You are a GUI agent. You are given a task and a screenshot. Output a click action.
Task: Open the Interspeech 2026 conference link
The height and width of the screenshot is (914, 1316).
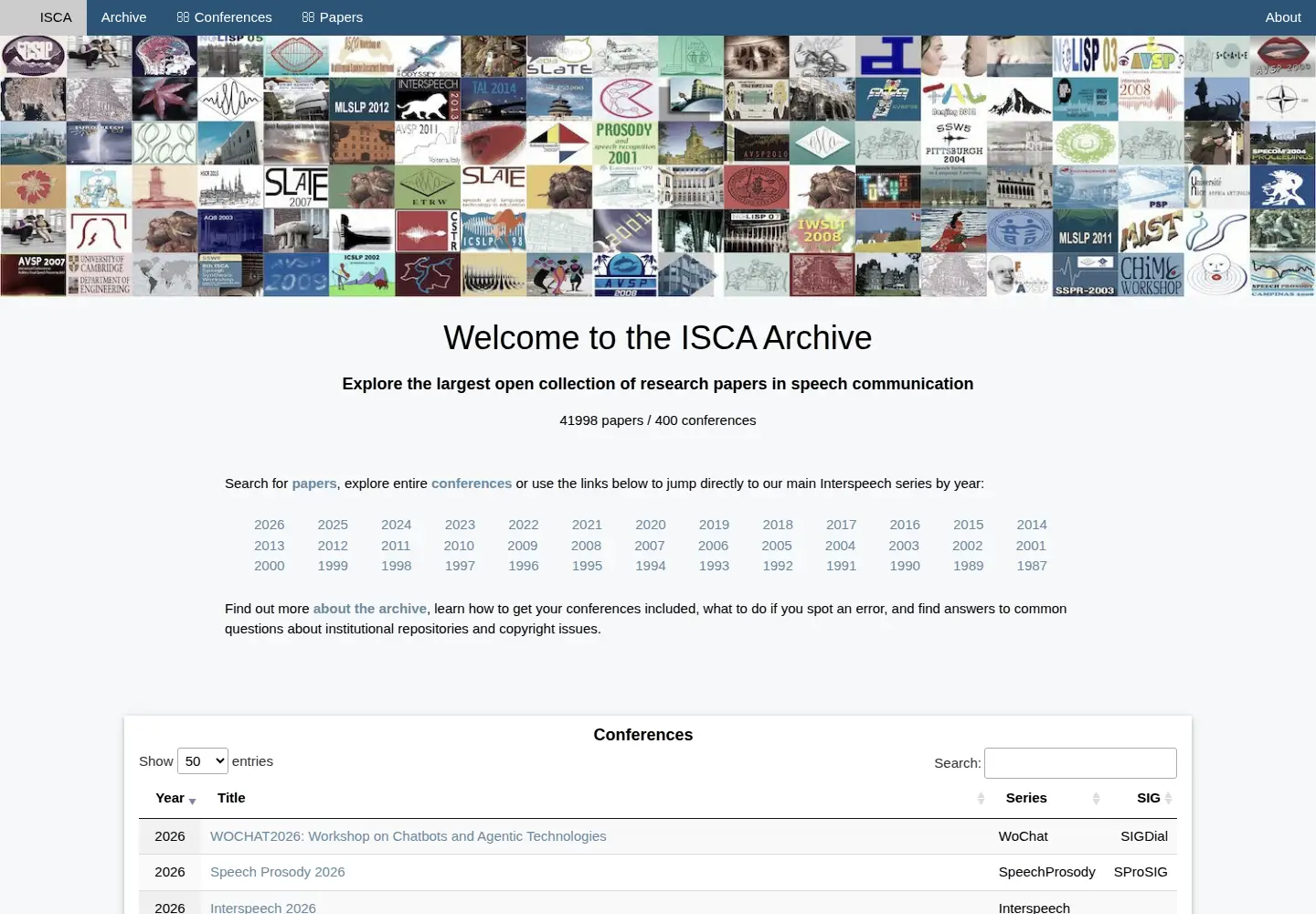263,908
